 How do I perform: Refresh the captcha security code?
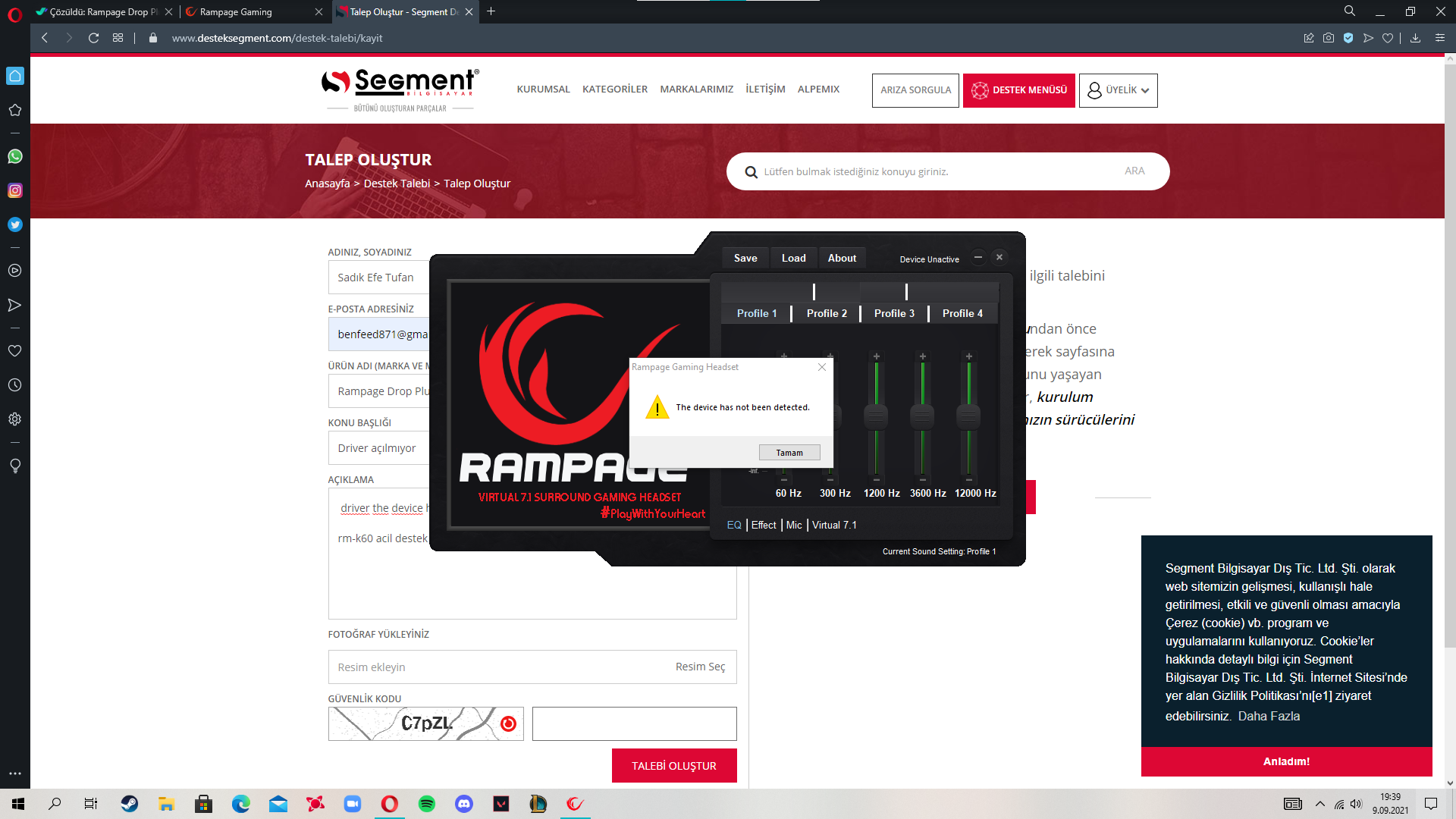[x=508, y=723]
